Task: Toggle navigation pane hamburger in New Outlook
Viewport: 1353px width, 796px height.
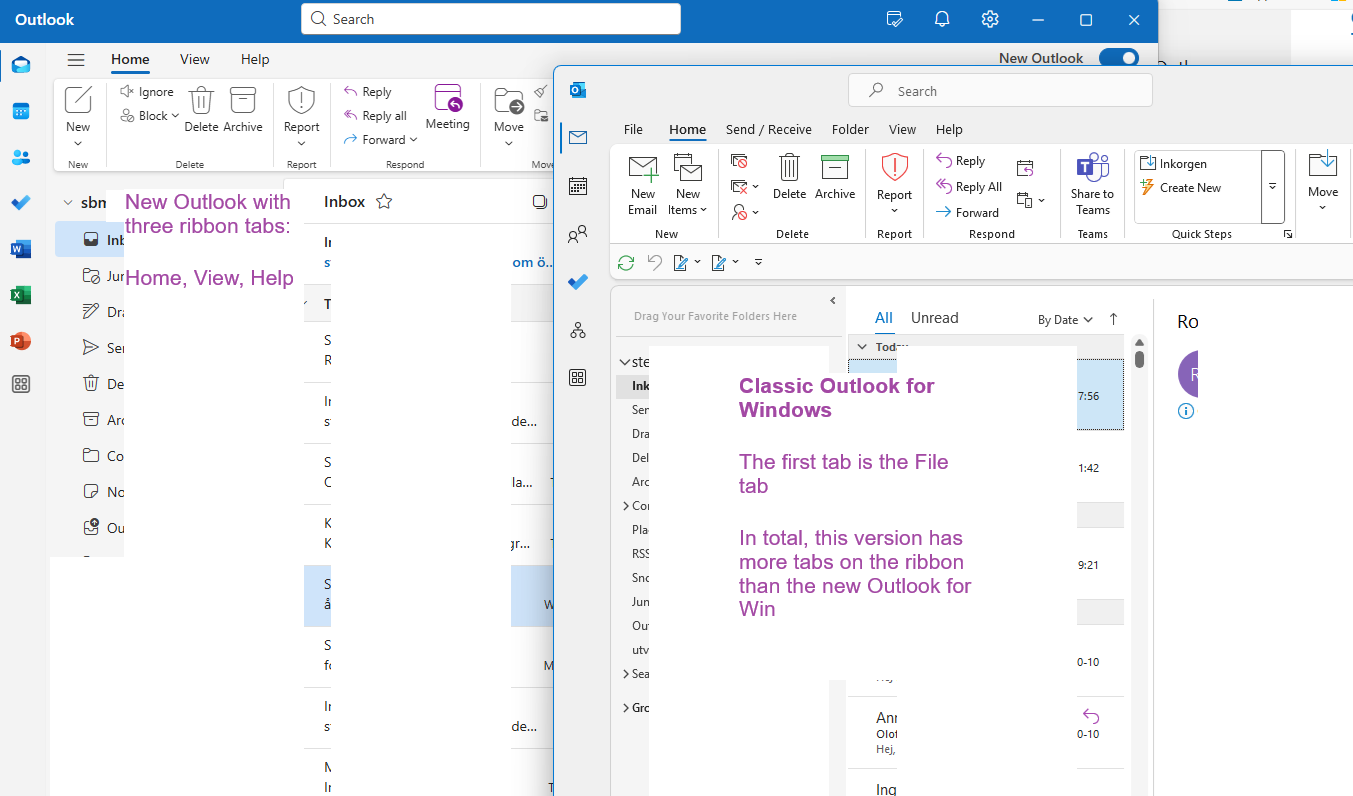Action: coord(76,60)
